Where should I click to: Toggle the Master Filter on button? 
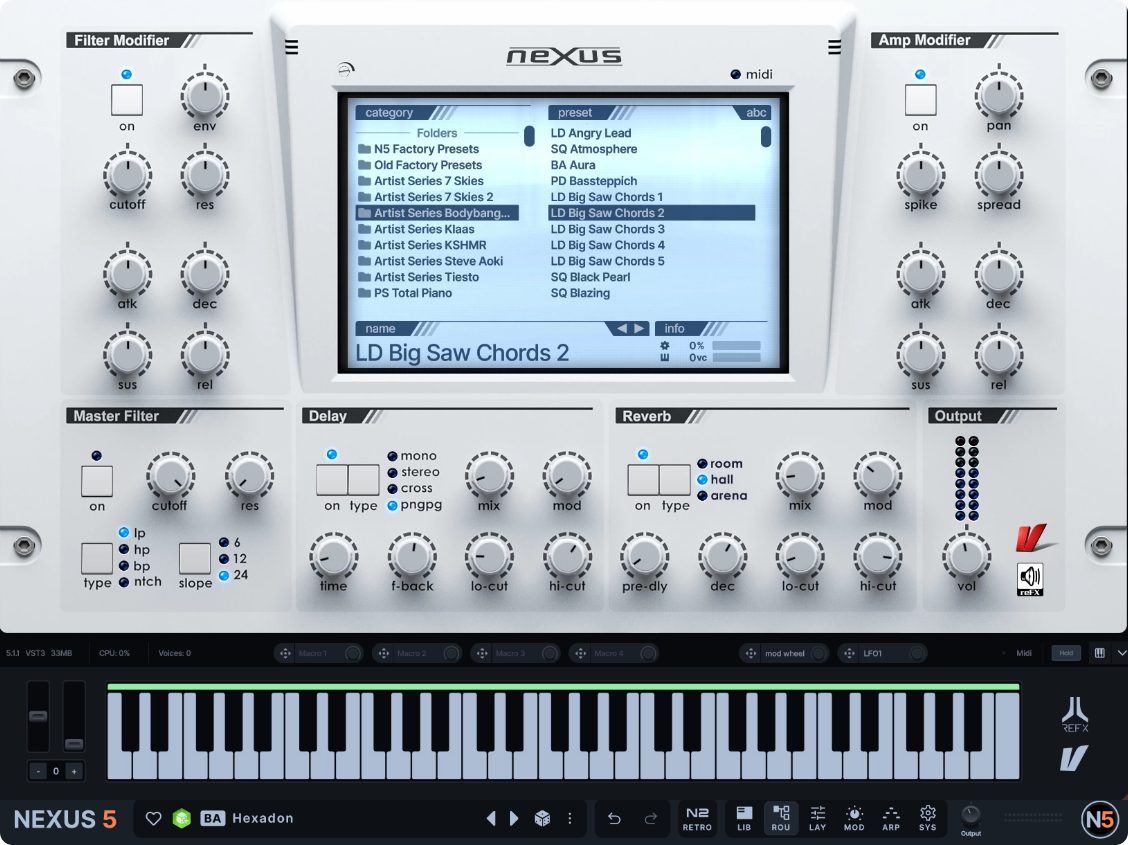tap(97, 481)
